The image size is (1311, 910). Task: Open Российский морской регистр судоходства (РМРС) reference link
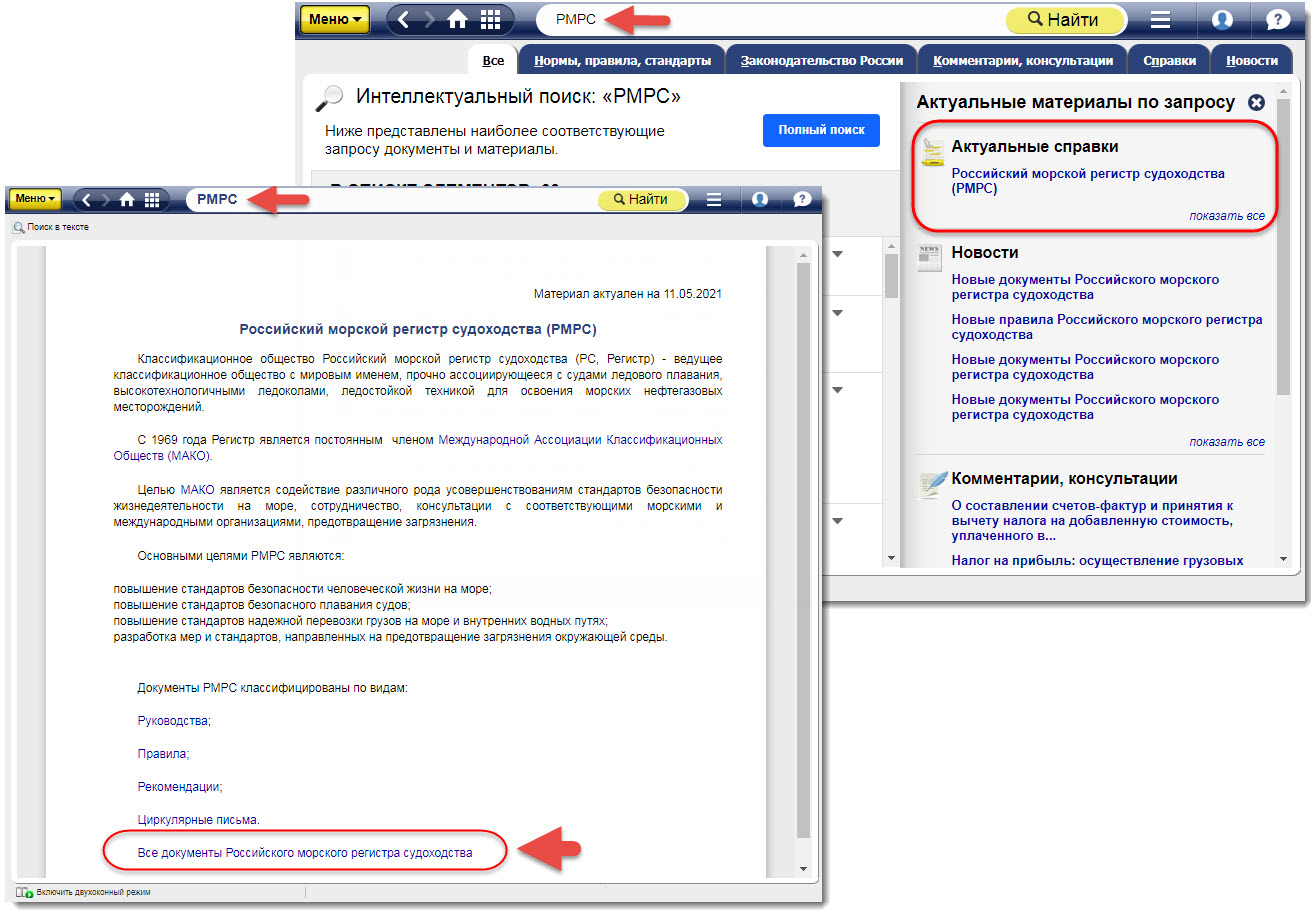pyautogui.click(x=1088, y=180)
